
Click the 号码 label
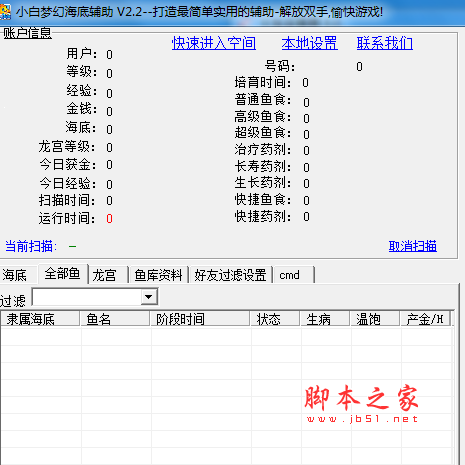(280, 66)
